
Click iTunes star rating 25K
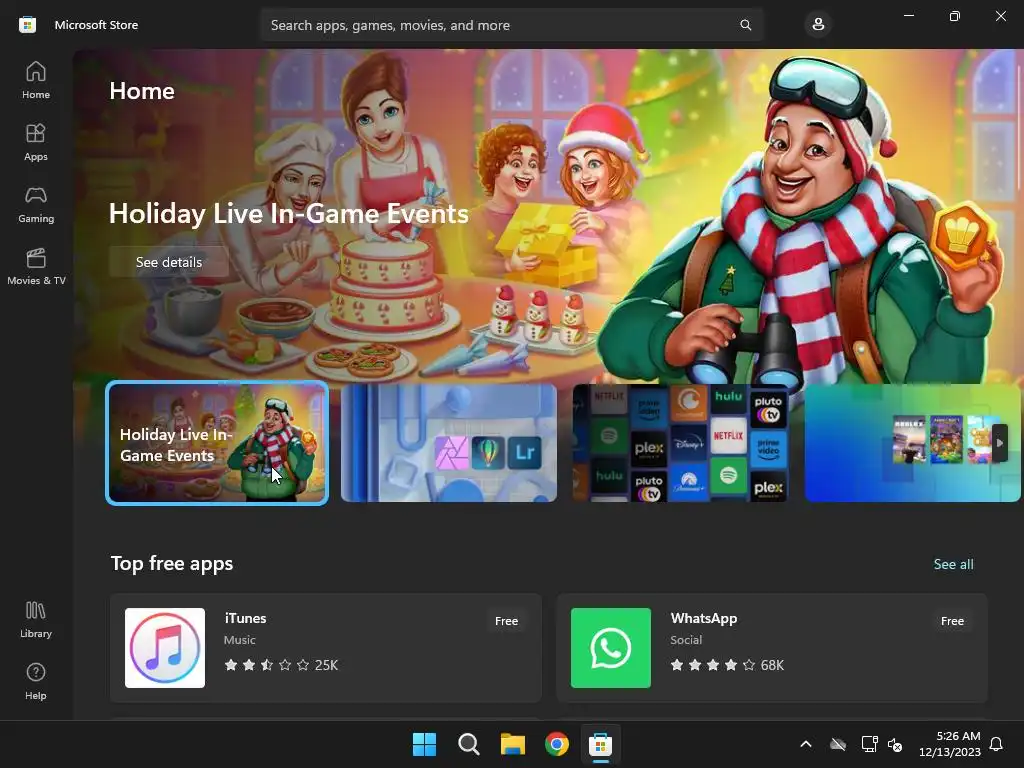[281, 665]
